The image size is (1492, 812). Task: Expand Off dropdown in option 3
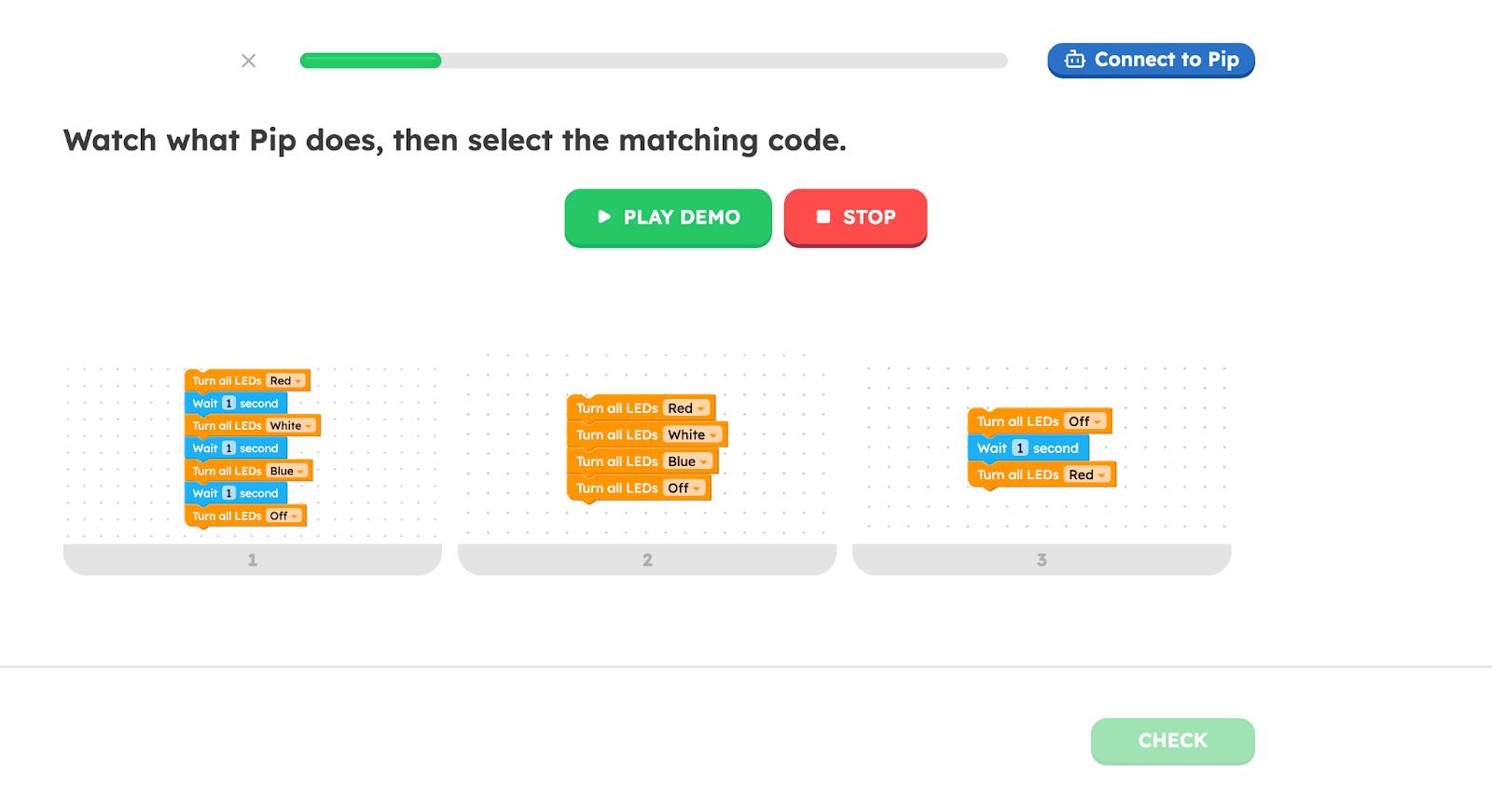(1085, 421)
